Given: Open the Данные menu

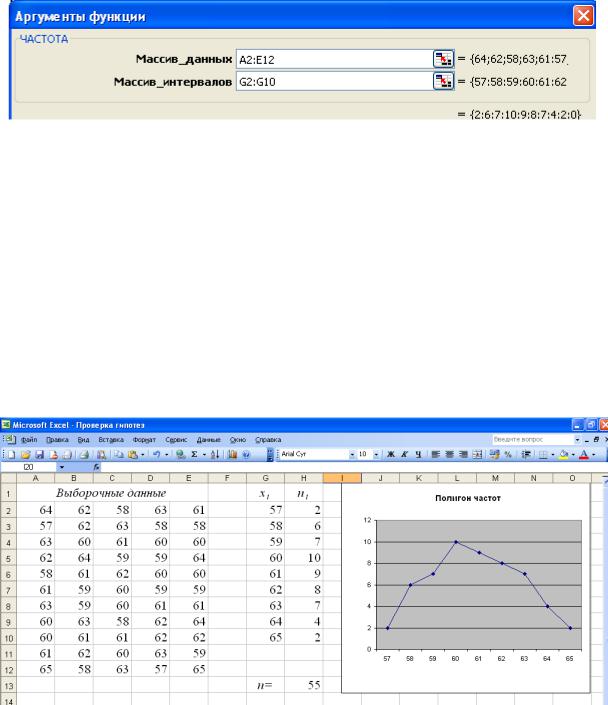Looking at the screenshot, I should 209,440.
